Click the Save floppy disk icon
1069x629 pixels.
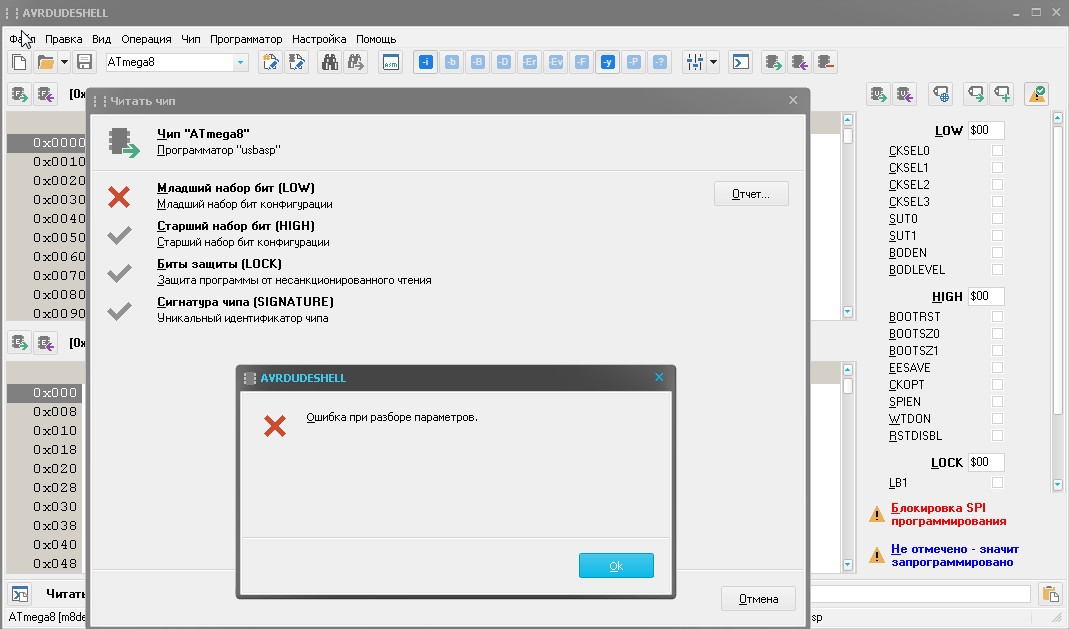[x=85, y=62]
